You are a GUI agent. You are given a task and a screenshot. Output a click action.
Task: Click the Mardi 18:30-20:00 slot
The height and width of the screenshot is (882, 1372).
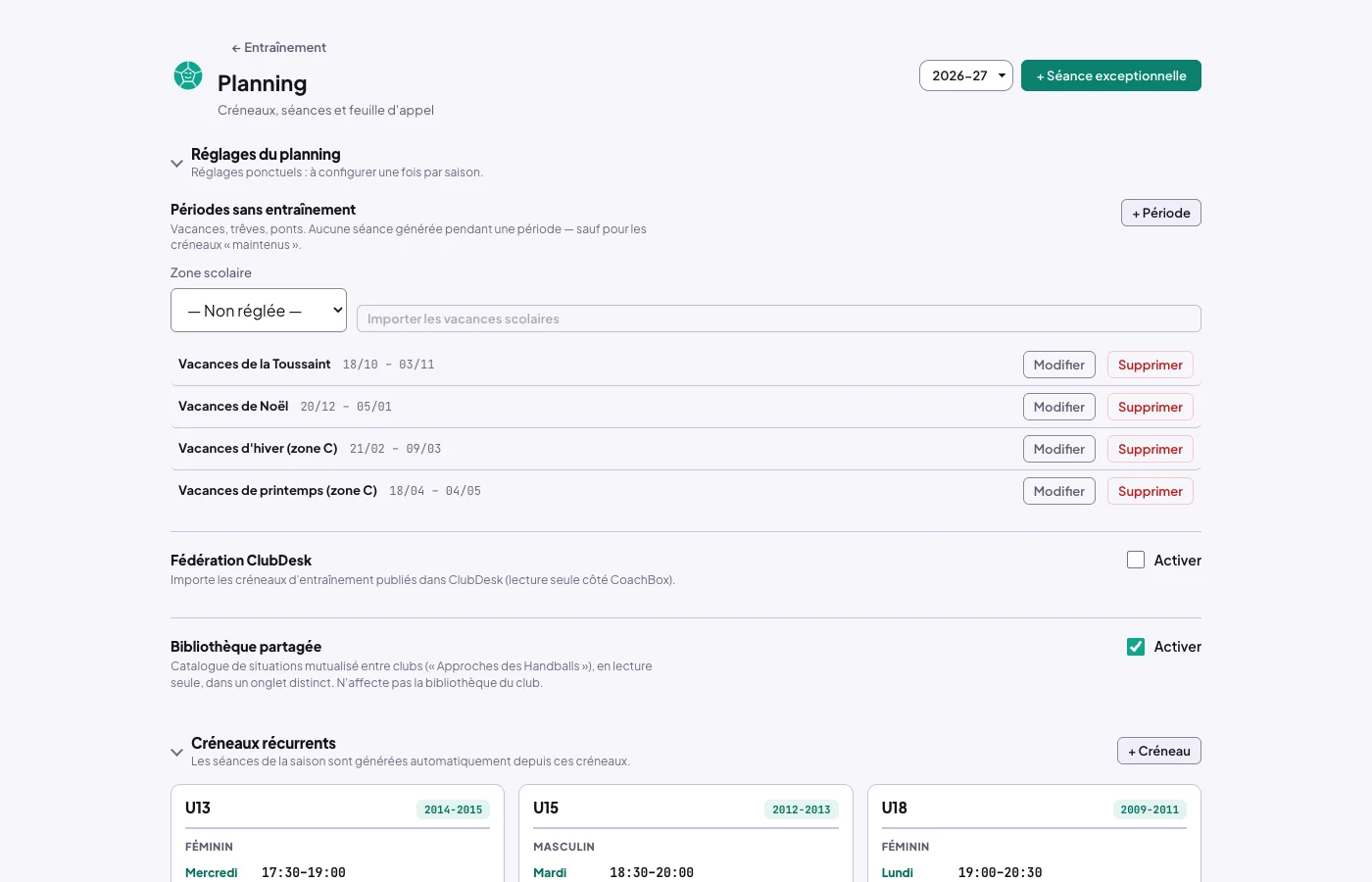[x=613, y=872]
